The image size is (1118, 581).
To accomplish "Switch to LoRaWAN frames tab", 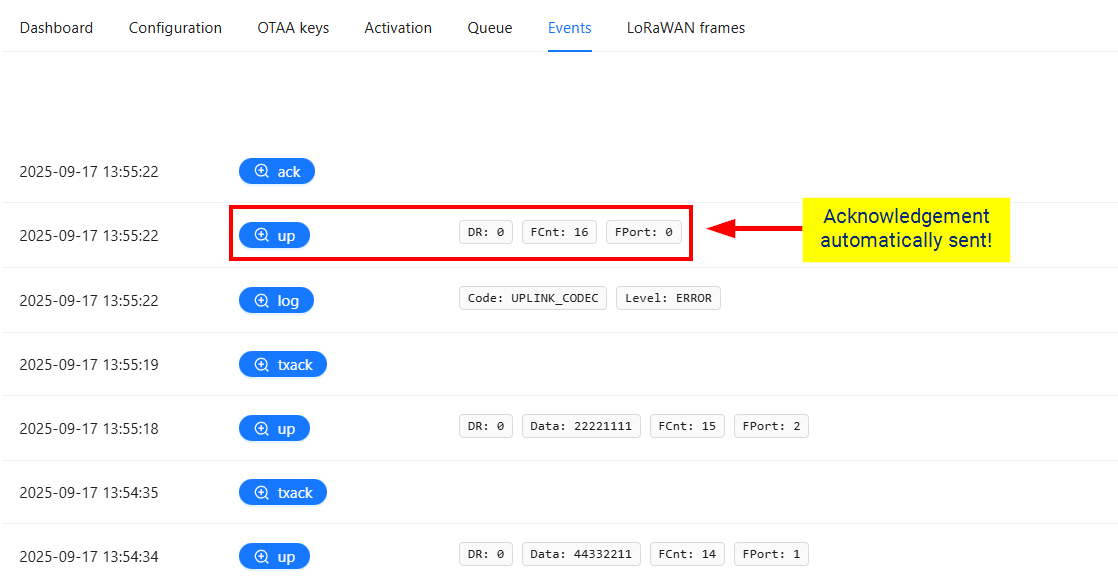I will [686, 28].
